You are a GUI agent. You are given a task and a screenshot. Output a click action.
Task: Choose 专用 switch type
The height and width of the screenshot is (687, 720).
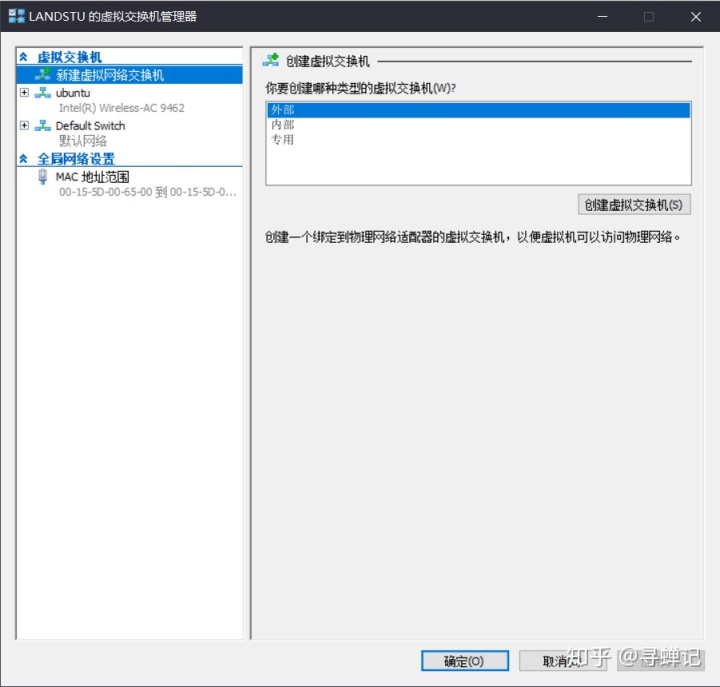478,139
